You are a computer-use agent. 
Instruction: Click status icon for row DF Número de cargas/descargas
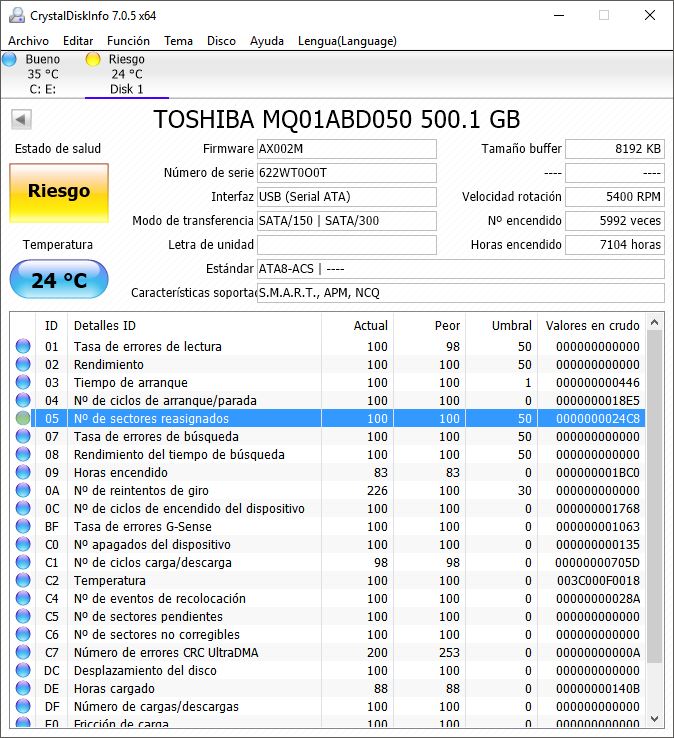point(23,706)
